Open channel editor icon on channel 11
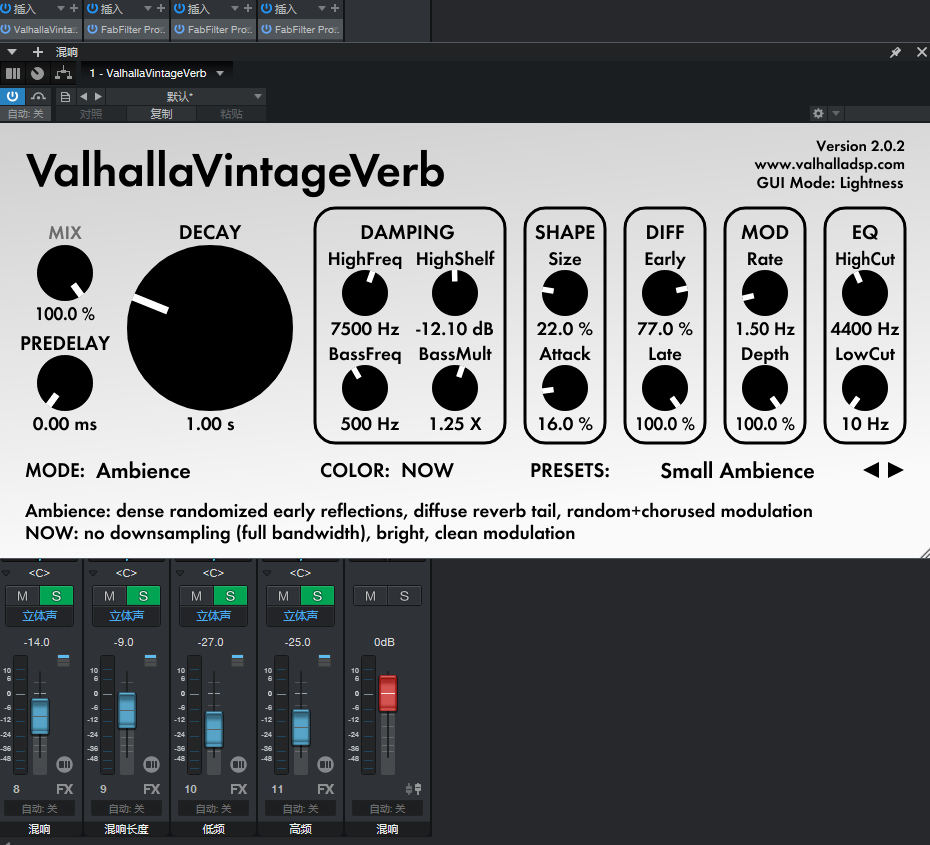 [x=326, y=764]
